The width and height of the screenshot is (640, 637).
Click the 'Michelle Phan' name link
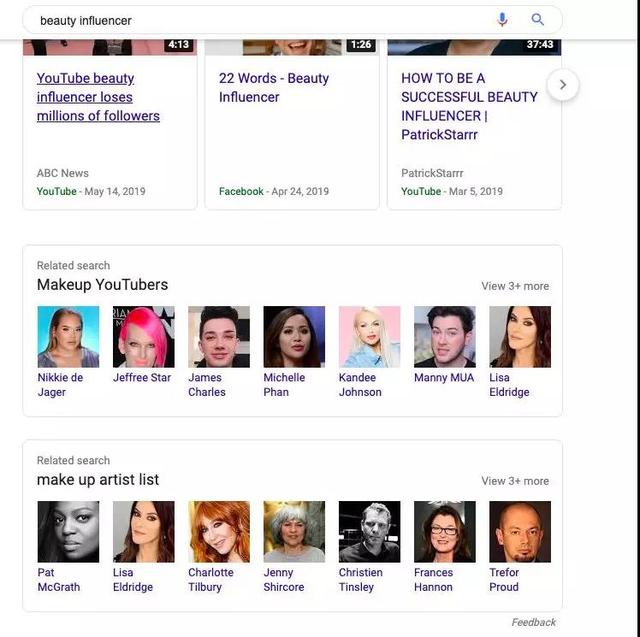284,384
